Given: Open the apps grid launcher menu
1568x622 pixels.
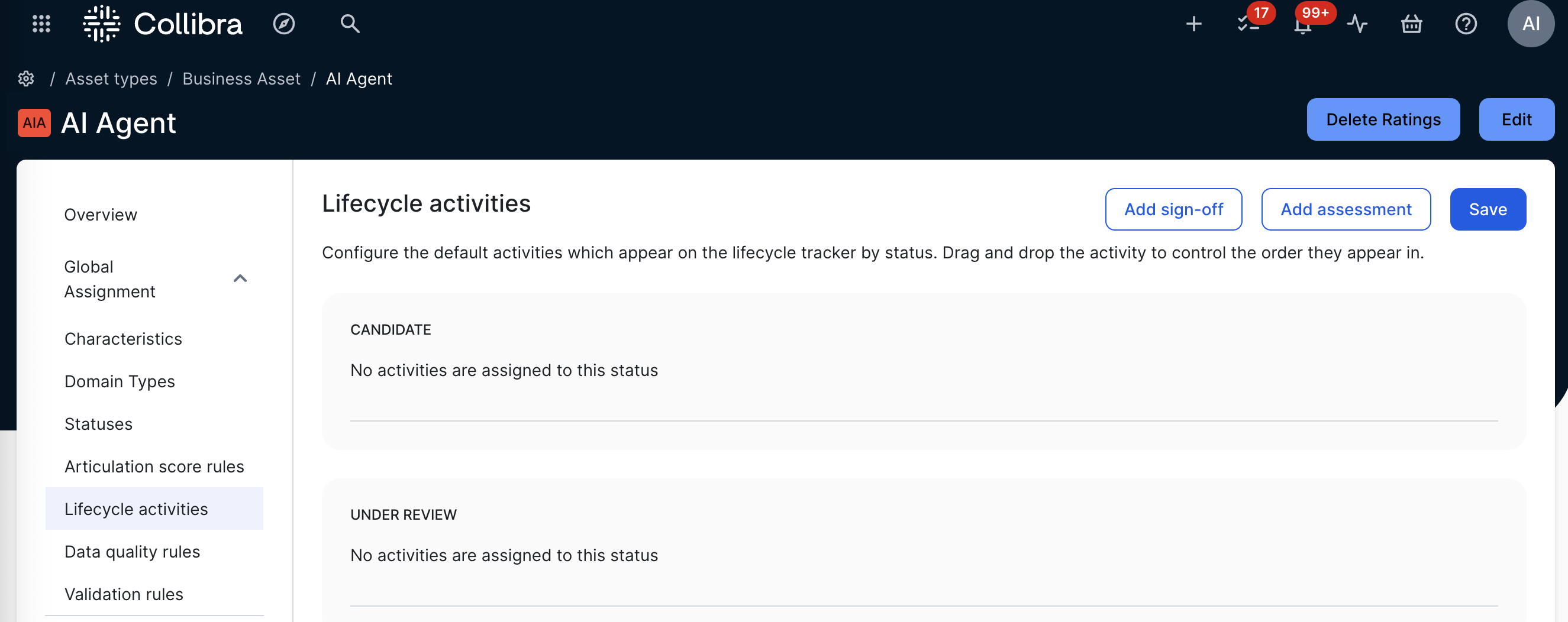Looking at the screenshot, I should (x=41, y=24).
